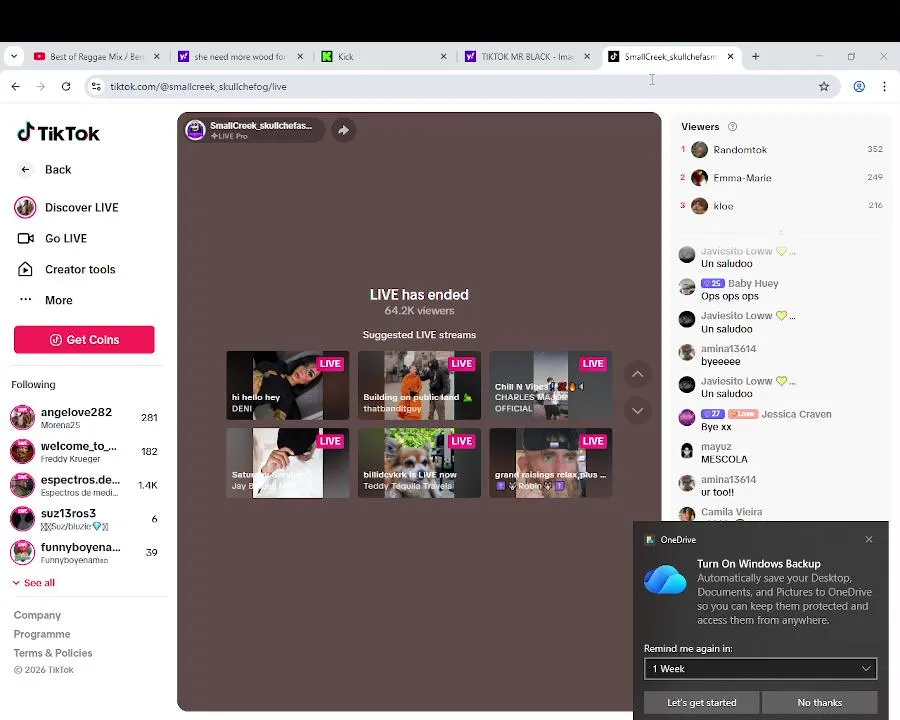Open Discover LIVE avatar icon
The width and height of the screenshot is (900, 720).
point(25,207)
